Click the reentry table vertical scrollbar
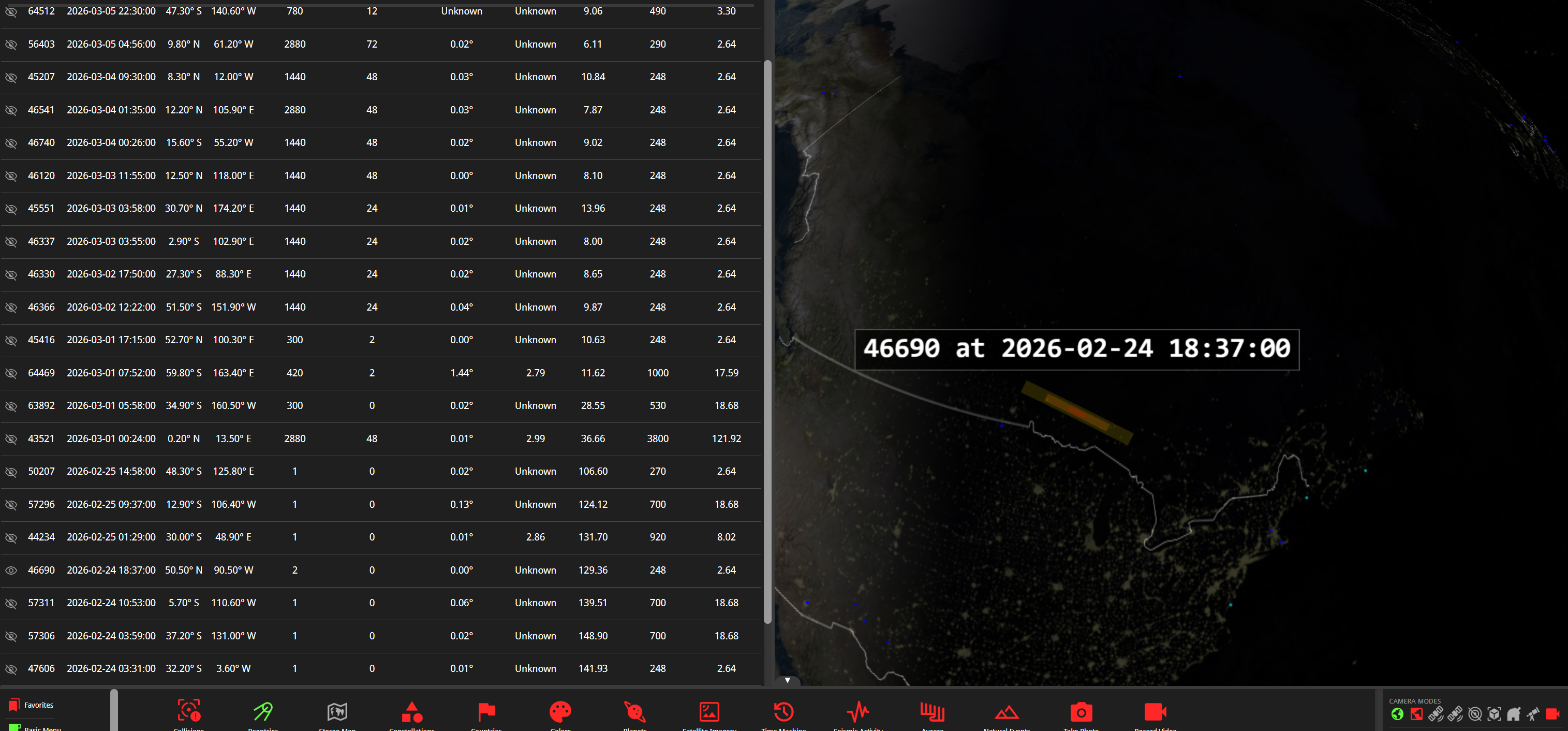This screenshot has height=731, width=1568. click(x=767, y=341)
